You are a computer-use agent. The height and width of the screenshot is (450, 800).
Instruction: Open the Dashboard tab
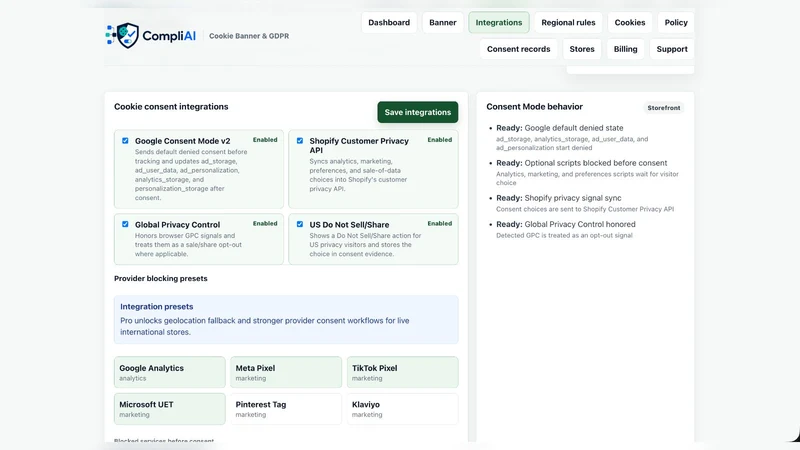pos(389,22)
